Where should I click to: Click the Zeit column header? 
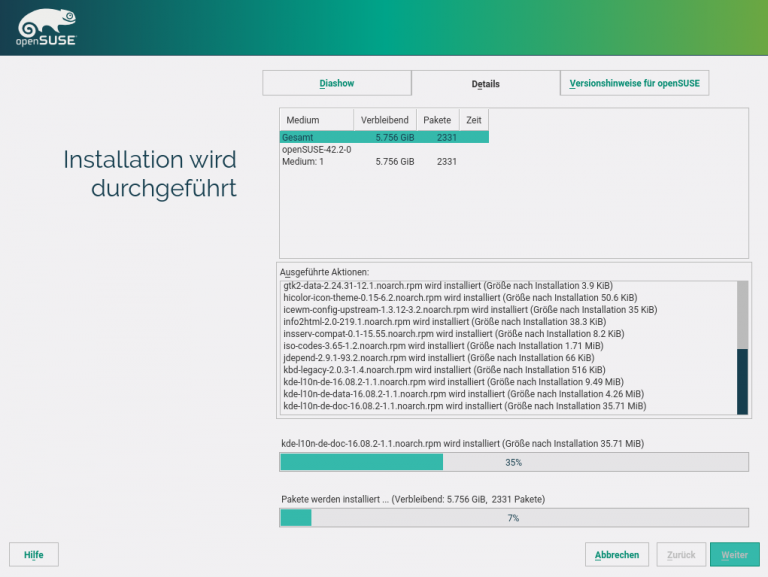pos(474,120)
